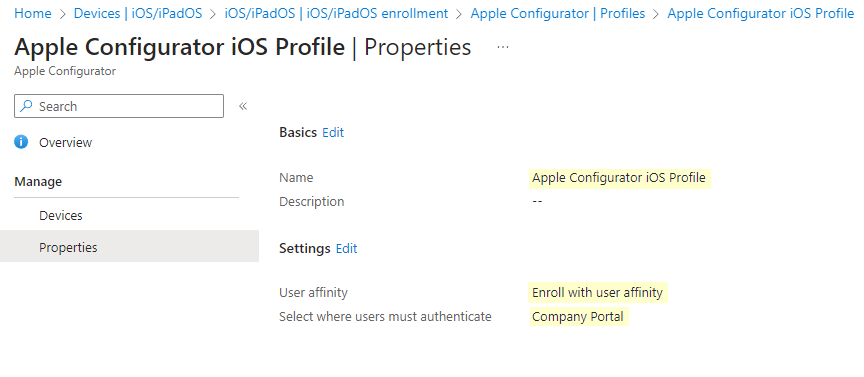Viewport: 864px width, 377px height.
Task: Open the ellipsis more options menu
Action: point(503,47)
